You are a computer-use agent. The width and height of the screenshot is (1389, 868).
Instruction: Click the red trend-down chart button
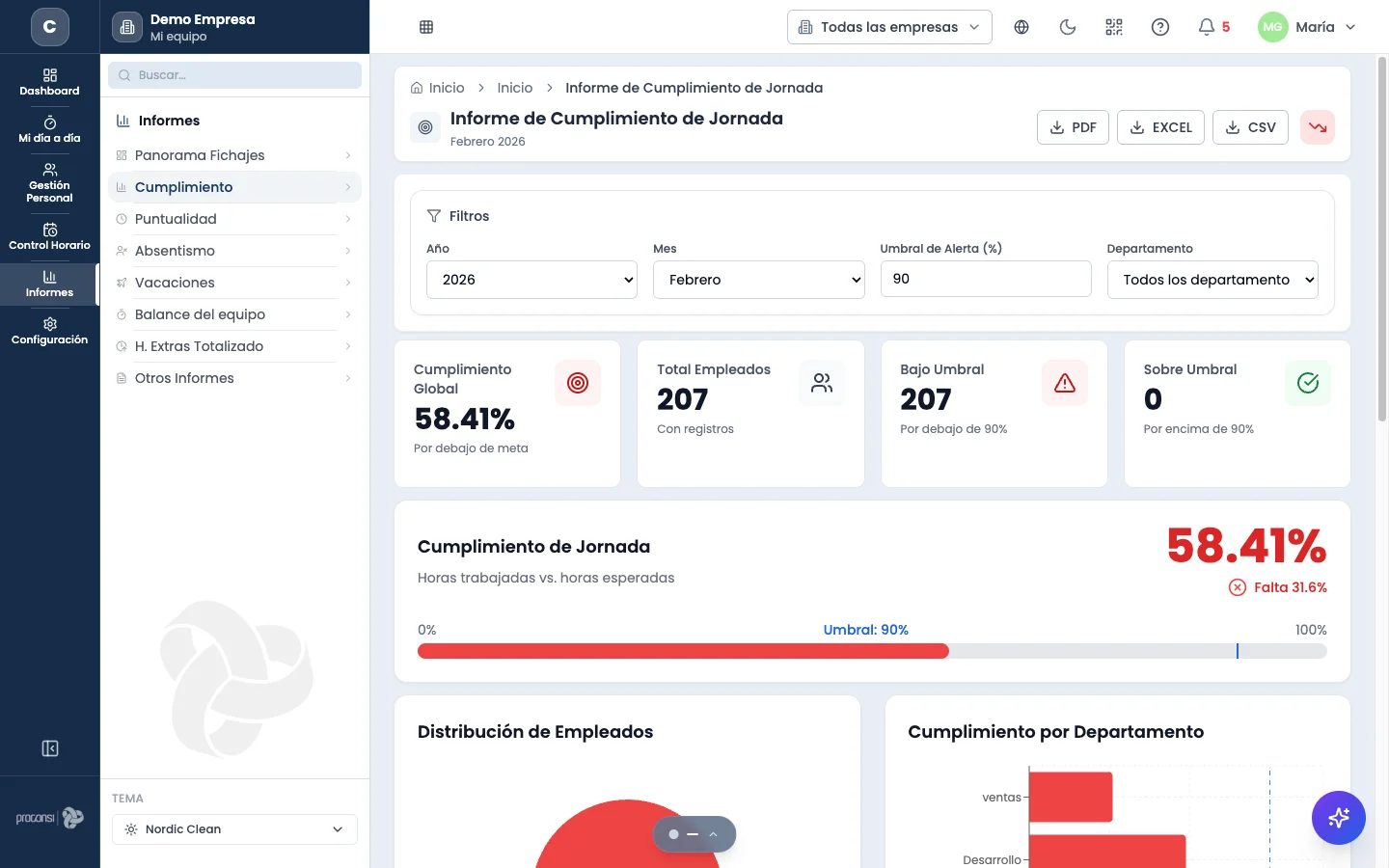(1318, 127)
